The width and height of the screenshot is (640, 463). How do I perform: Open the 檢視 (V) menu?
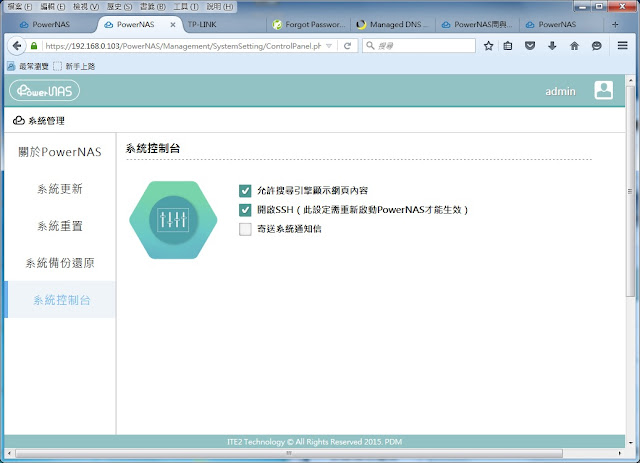tap(86, 7)
